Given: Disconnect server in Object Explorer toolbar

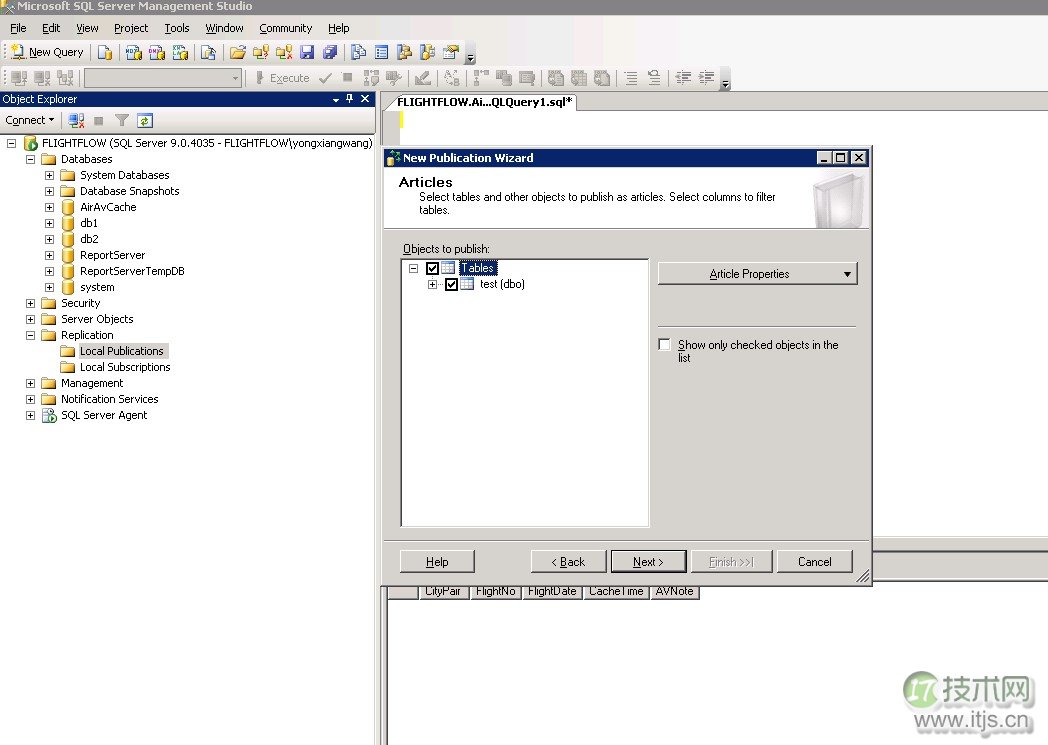Looking at the screenshot, I should point(76,120).
